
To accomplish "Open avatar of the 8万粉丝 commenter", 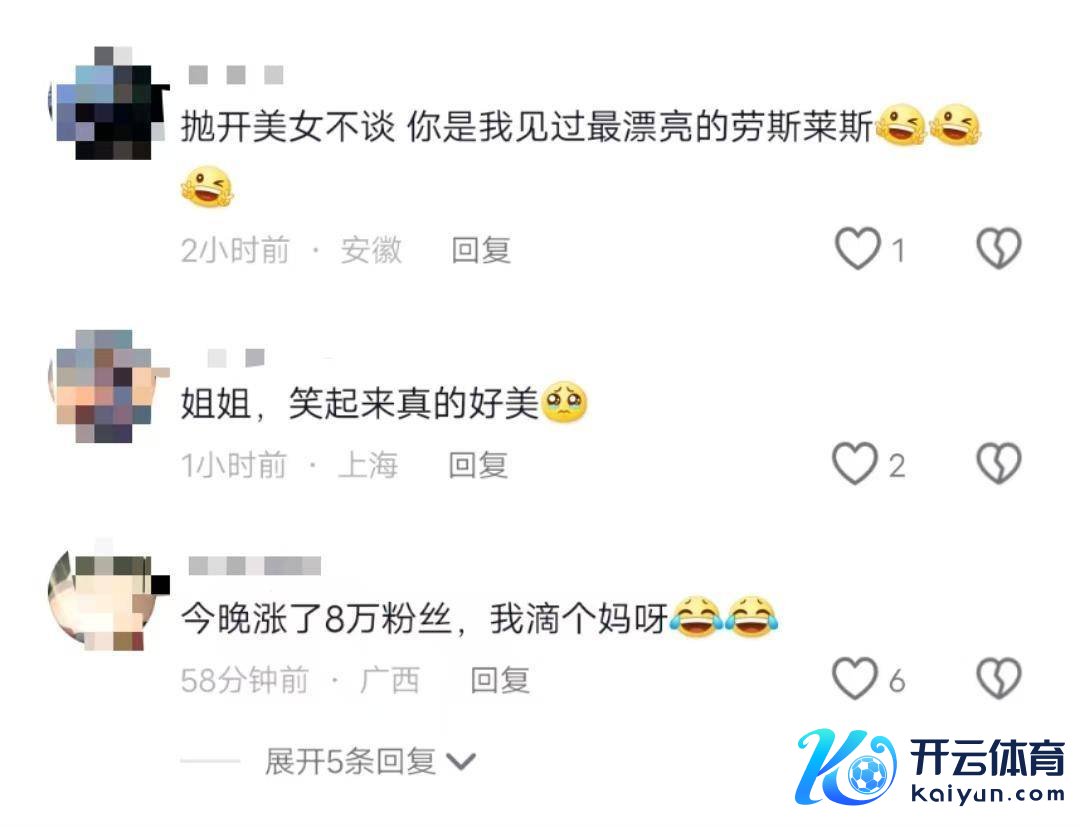I will (x=109, y=596).
